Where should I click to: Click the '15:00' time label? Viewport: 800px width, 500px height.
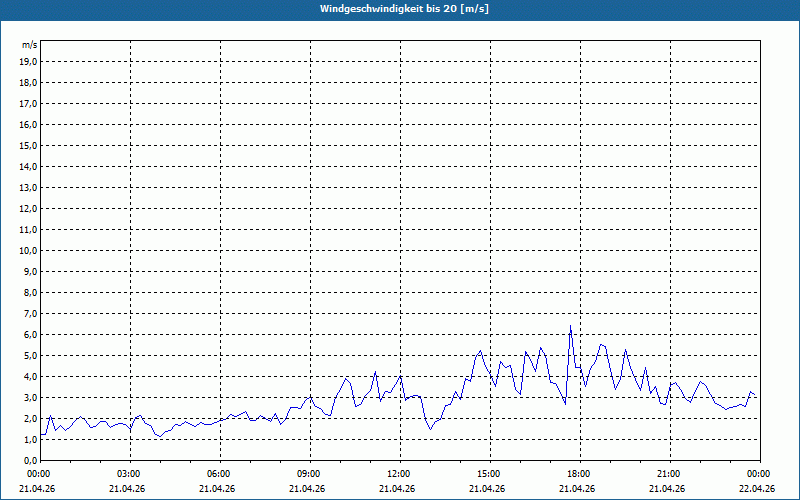[x=490, y=474]
